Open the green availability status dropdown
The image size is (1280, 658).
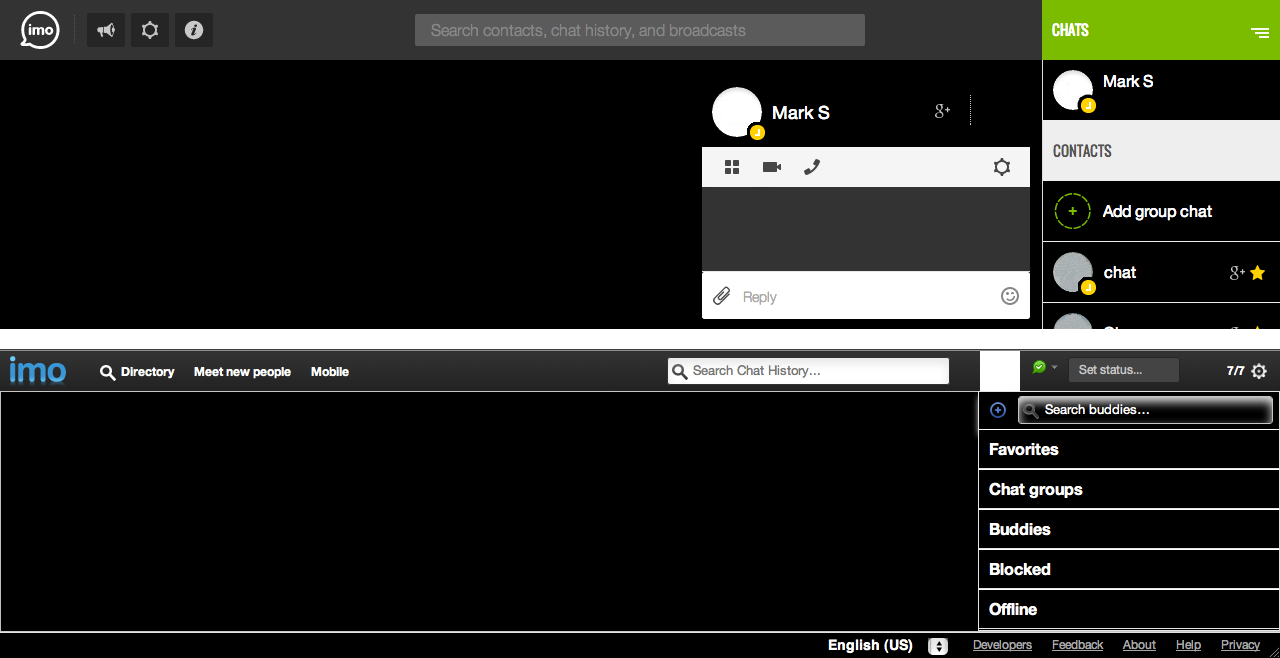pyautogui.click(x=1045, y=368)
